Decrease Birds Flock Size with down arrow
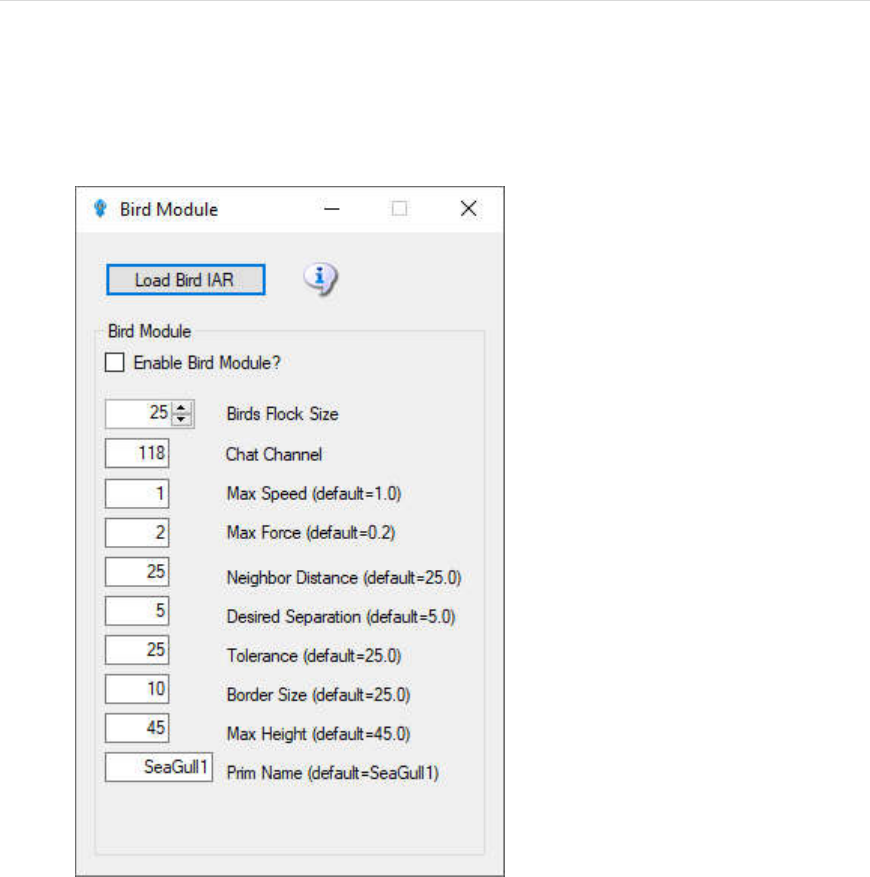The width and height of the screenshot is (870, 877). (181, 419)
